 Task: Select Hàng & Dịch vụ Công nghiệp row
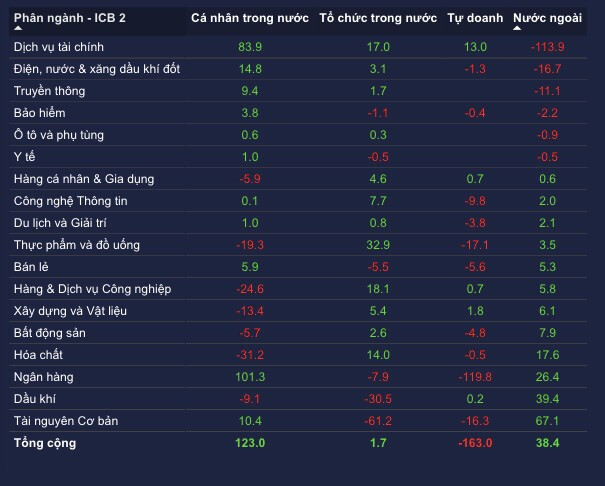pos(92,289)
